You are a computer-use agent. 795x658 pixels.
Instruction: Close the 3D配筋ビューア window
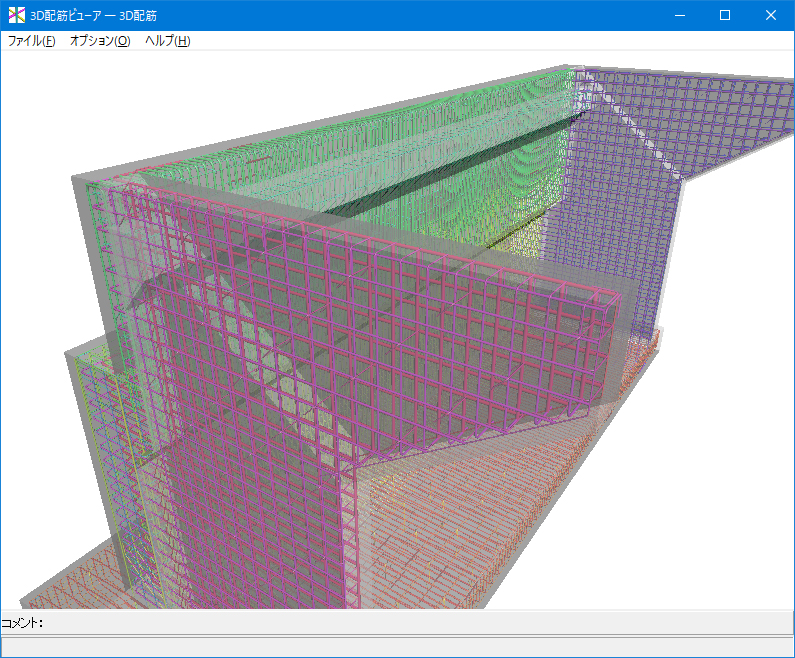point(771,15)
